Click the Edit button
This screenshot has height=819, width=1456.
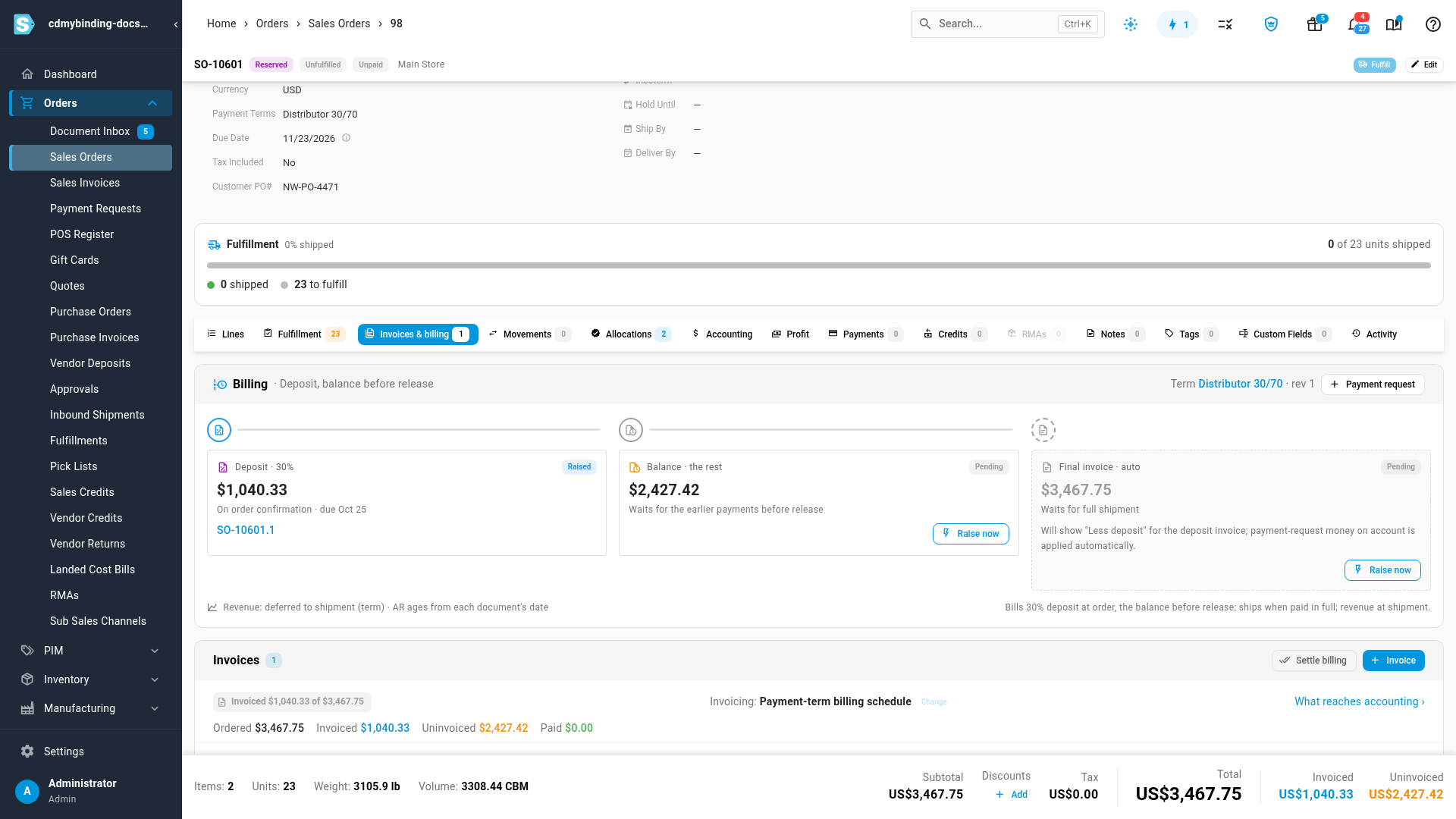point(1424,64)
